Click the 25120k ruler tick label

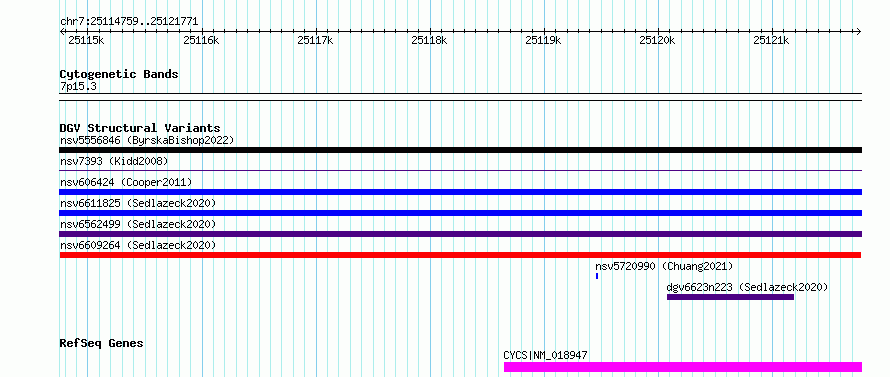click(x=657, y=40)
